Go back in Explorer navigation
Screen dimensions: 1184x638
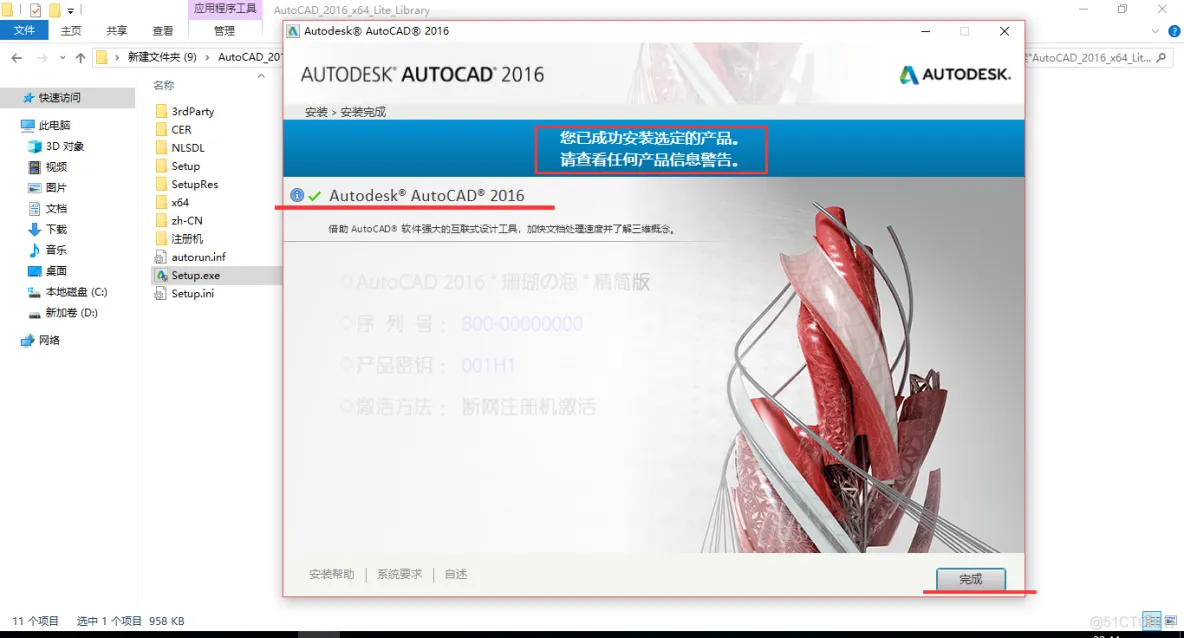[x=17, y=57]
